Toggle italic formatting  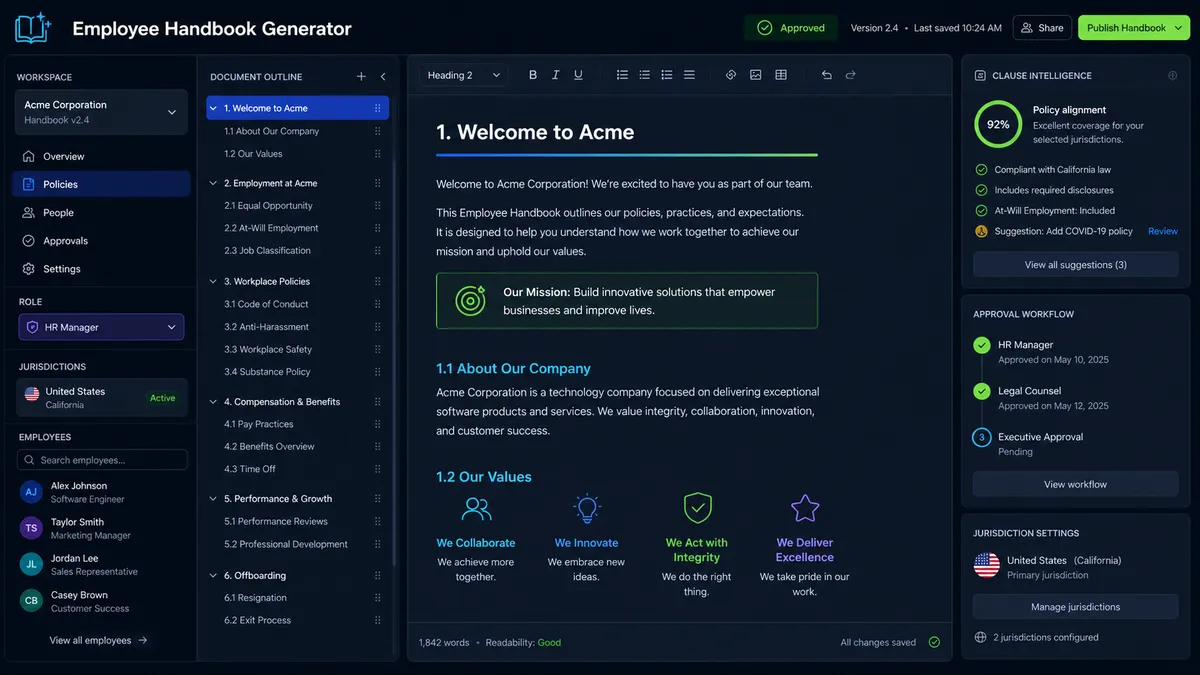tap(556, 75)
